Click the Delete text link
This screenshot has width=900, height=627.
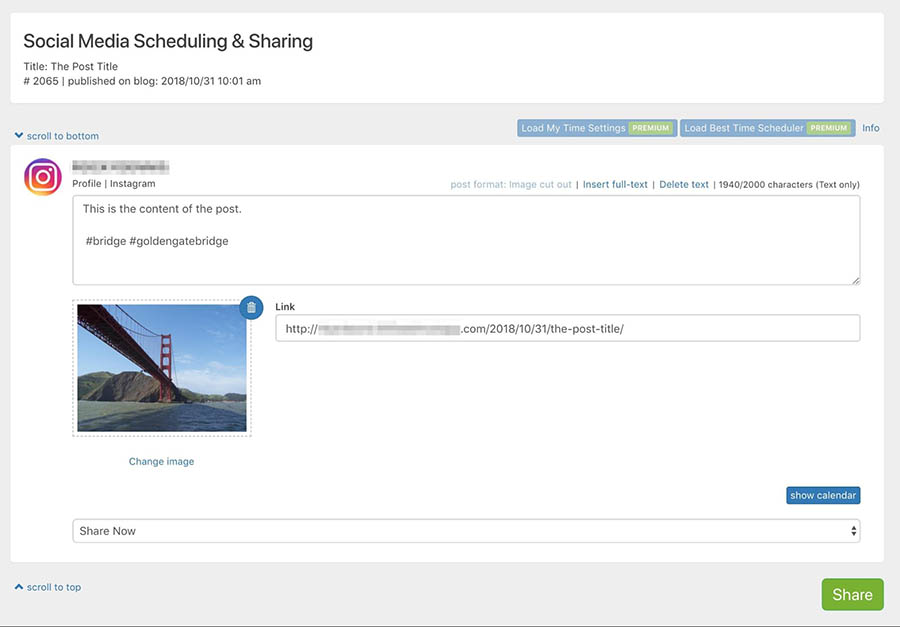[684, 185]
